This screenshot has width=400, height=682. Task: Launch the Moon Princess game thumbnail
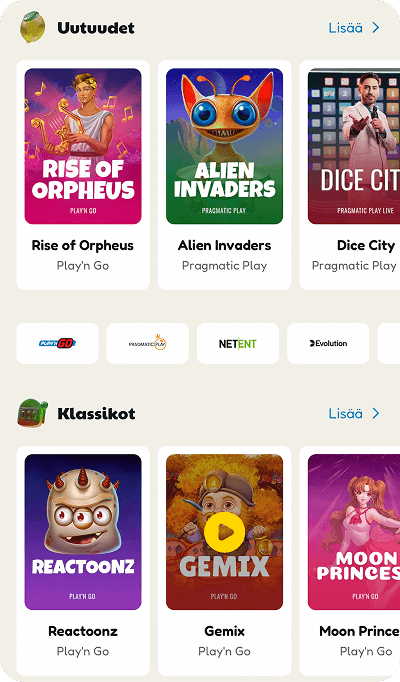tap(354, 532)
